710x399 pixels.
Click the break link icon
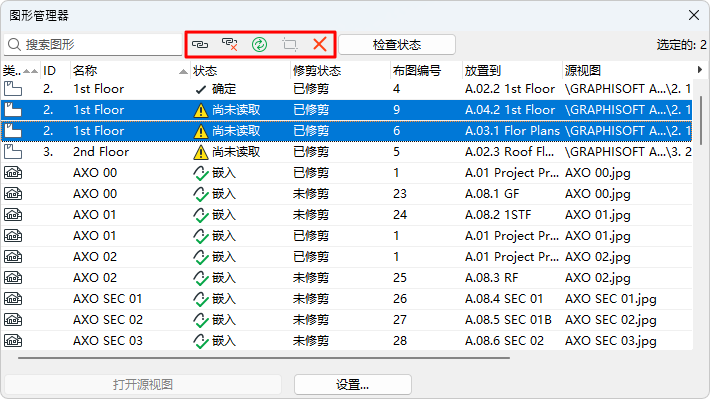230,44
